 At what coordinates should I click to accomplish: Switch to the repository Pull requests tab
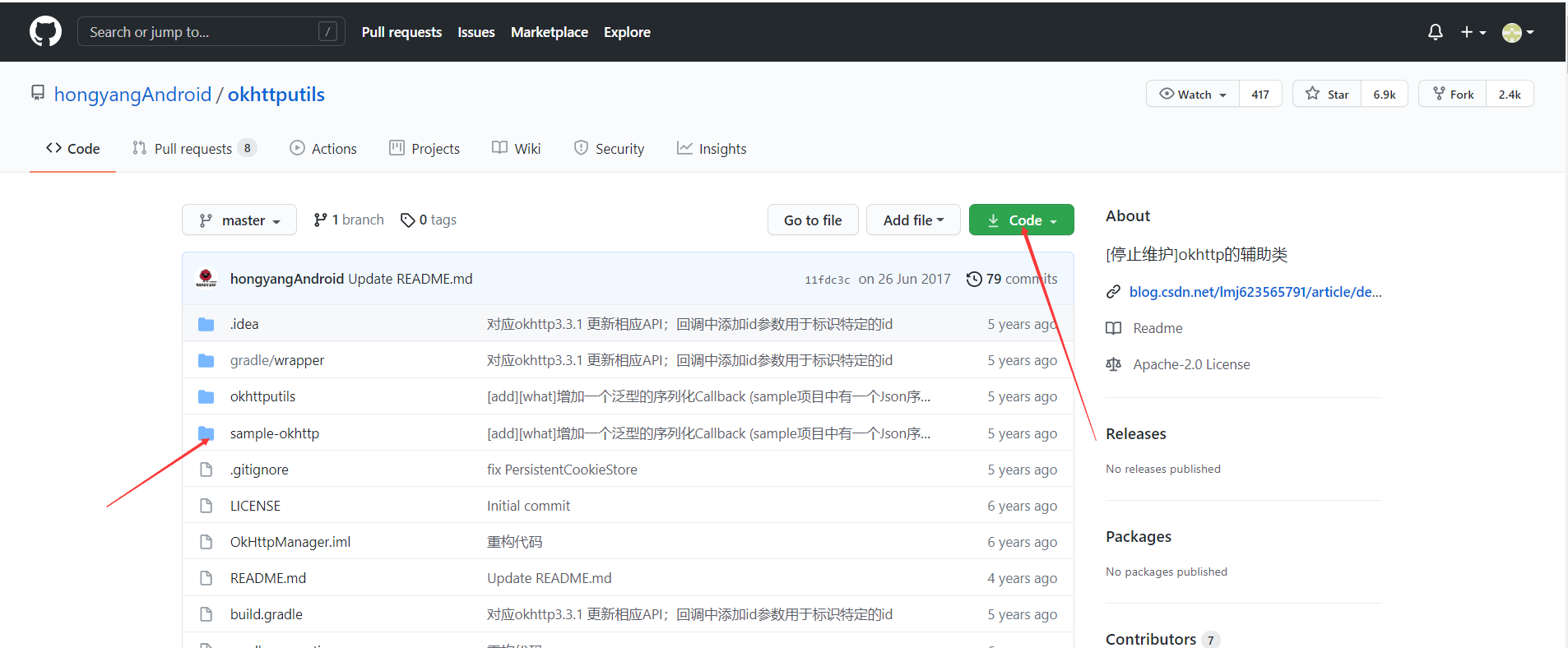pyautogui.click(x=194, y=149)
